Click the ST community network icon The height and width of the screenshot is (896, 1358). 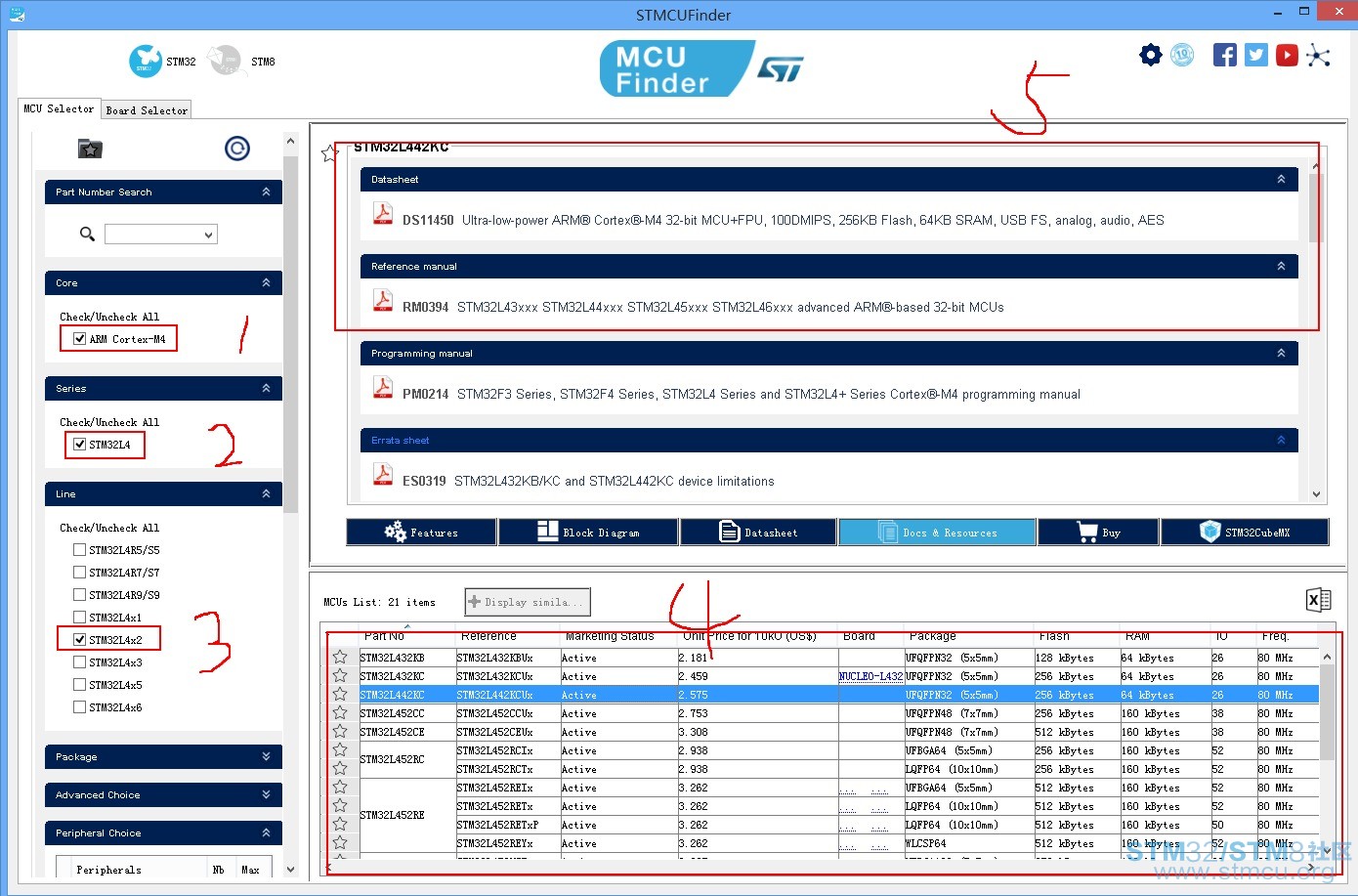coord(1318,55)
